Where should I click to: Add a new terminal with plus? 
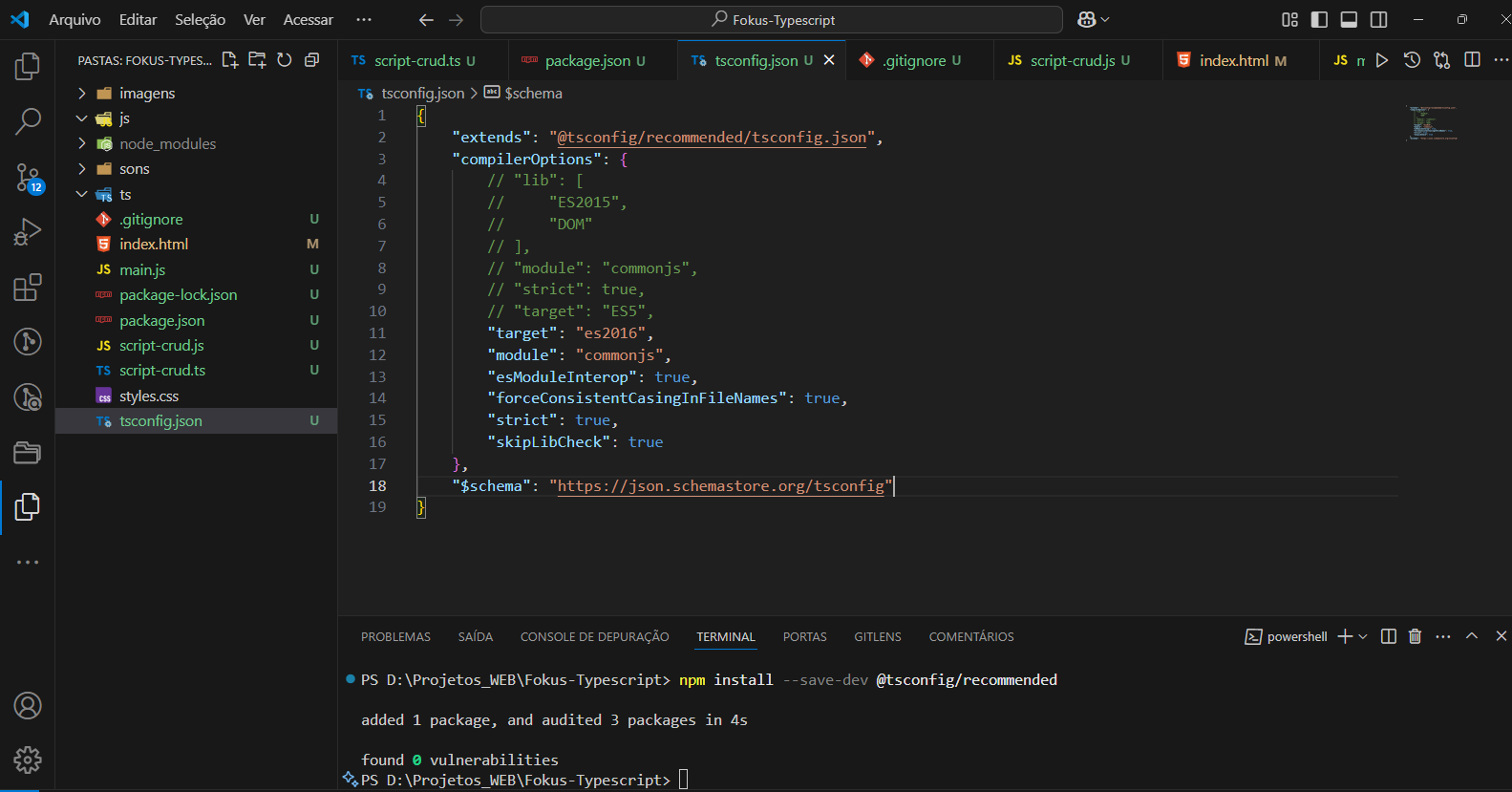tap(1345, 636)
